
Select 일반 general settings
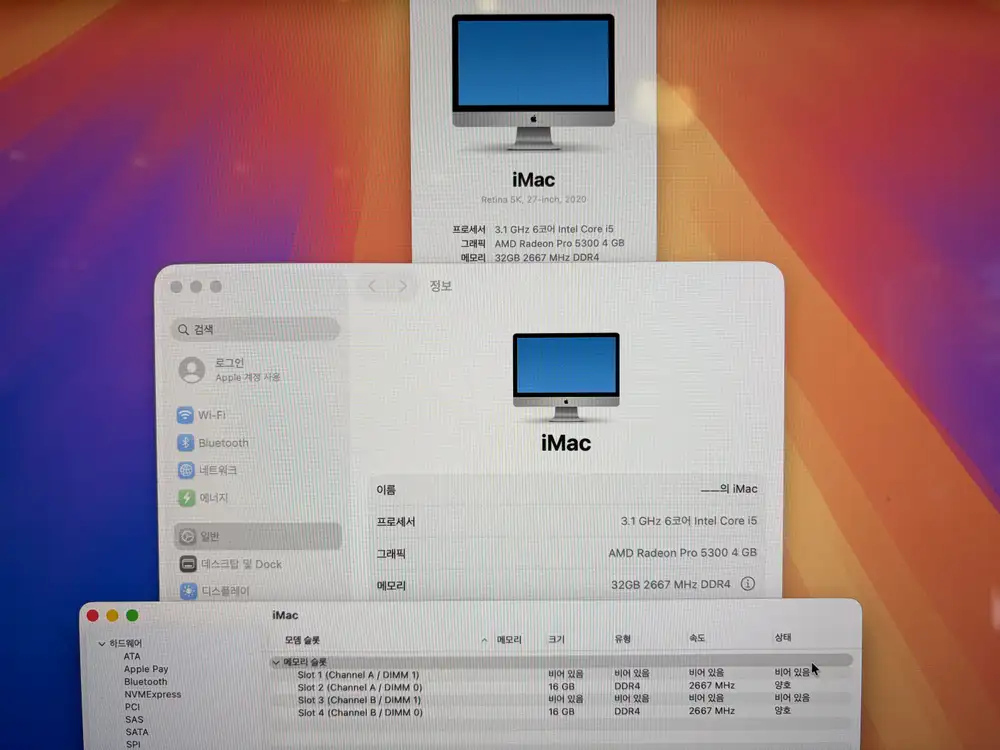coord(258,536)
